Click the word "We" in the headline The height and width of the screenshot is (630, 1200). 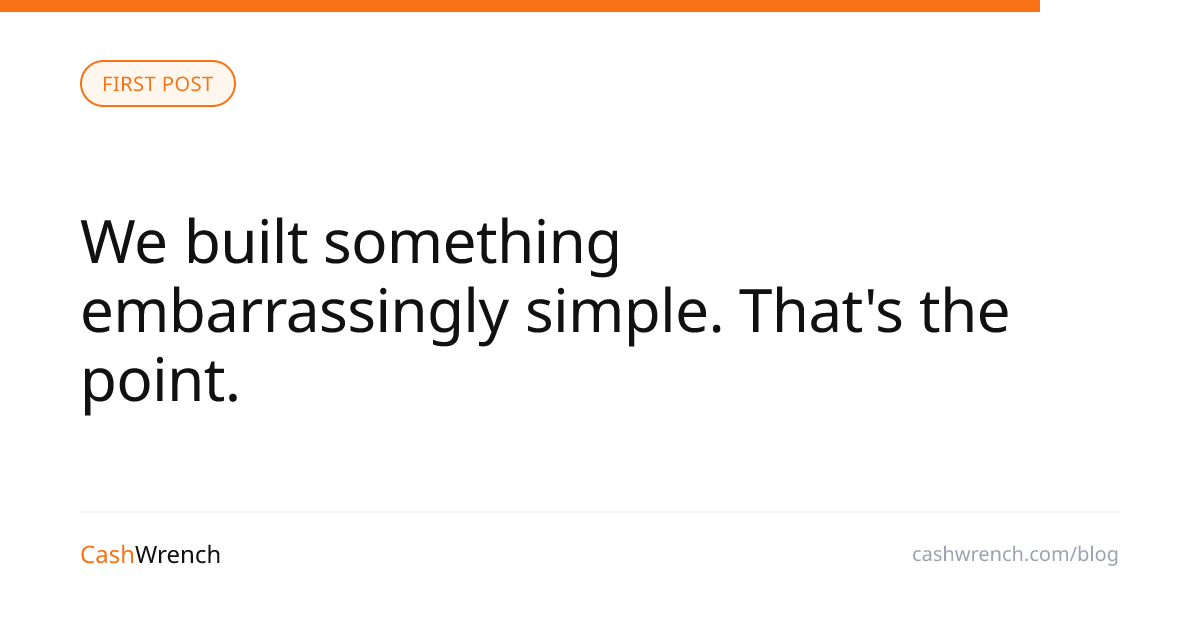(123, 242)
